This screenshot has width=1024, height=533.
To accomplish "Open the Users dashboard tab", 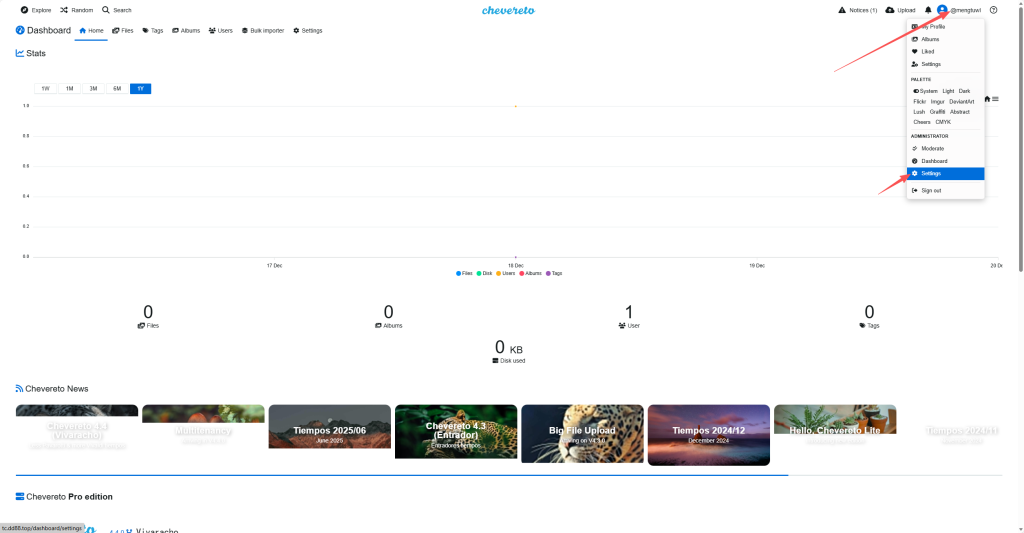I will (221, 31).
